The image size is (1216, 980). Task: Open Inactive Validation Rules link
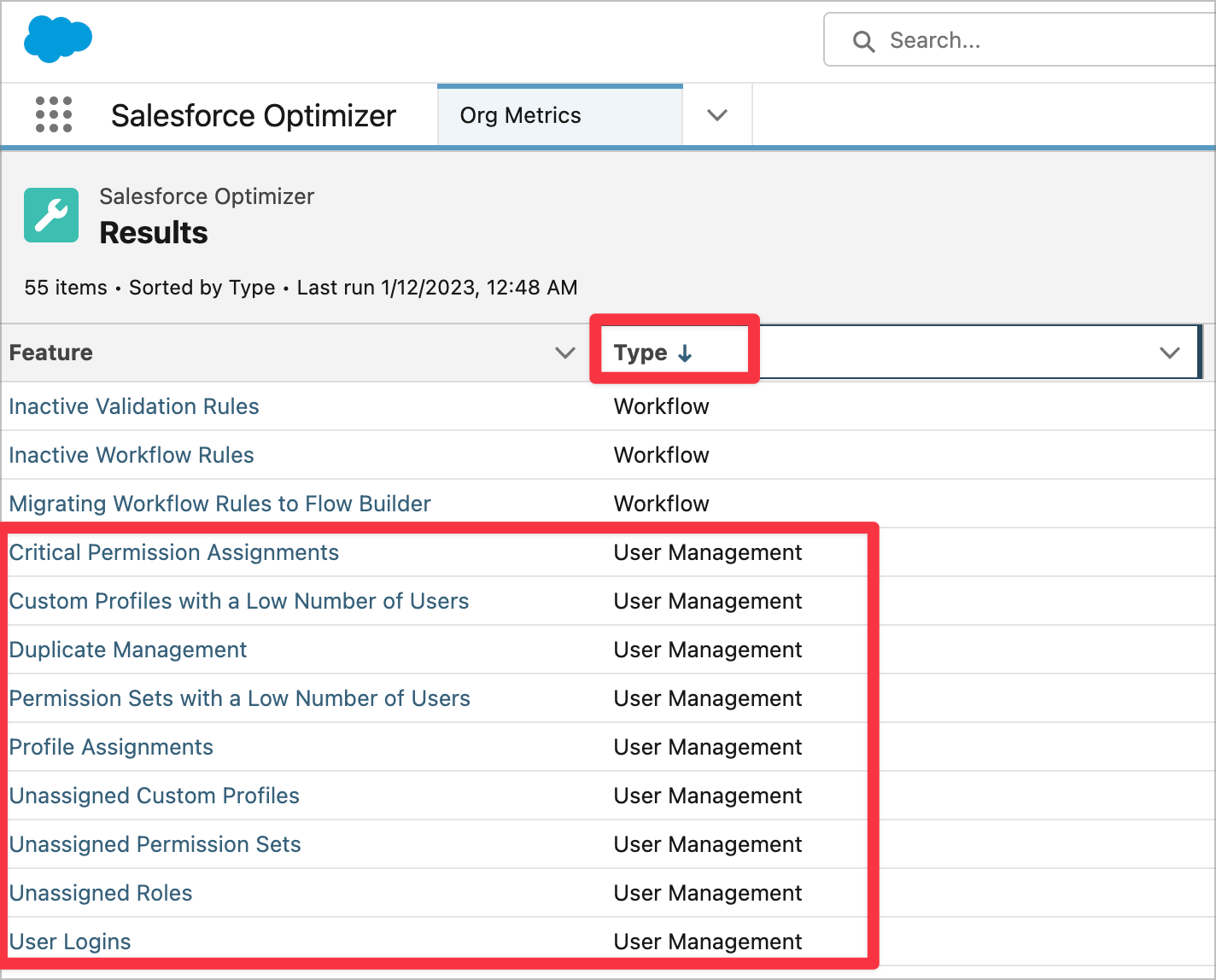click(x=134, y=406)
